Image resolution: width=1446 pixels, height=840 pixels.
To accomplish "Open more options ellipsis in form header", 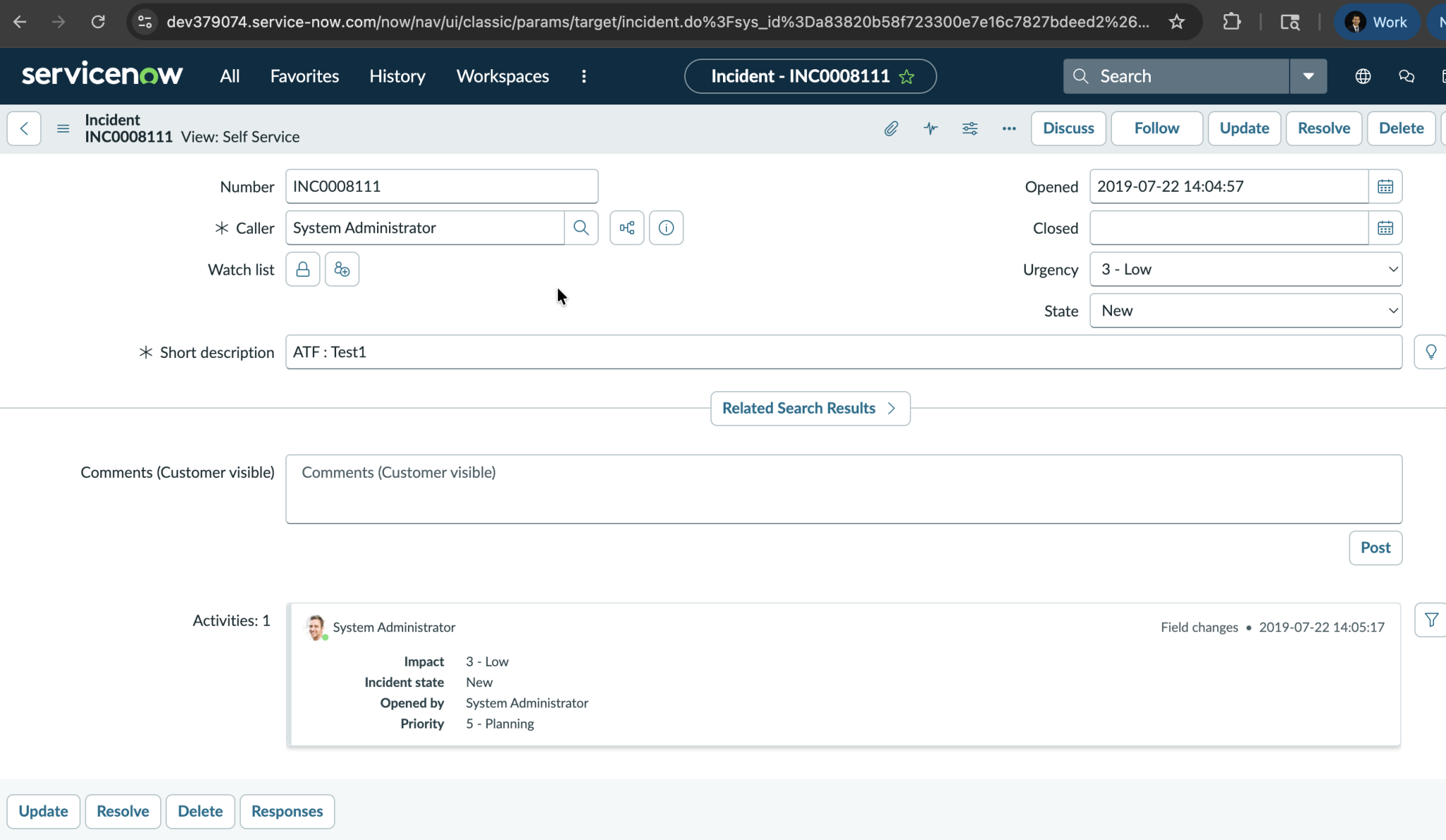I will click(x=1009, y=128).
